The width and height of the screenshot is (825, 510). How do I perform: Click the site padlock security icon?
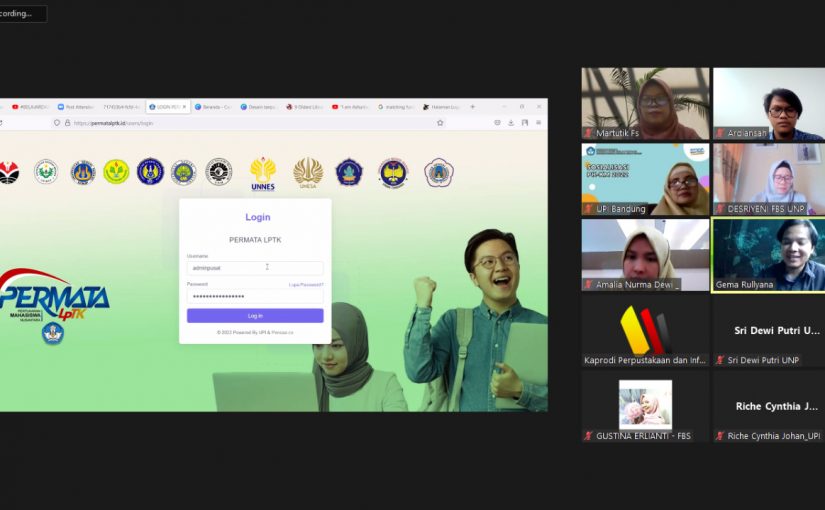(67, 123)
